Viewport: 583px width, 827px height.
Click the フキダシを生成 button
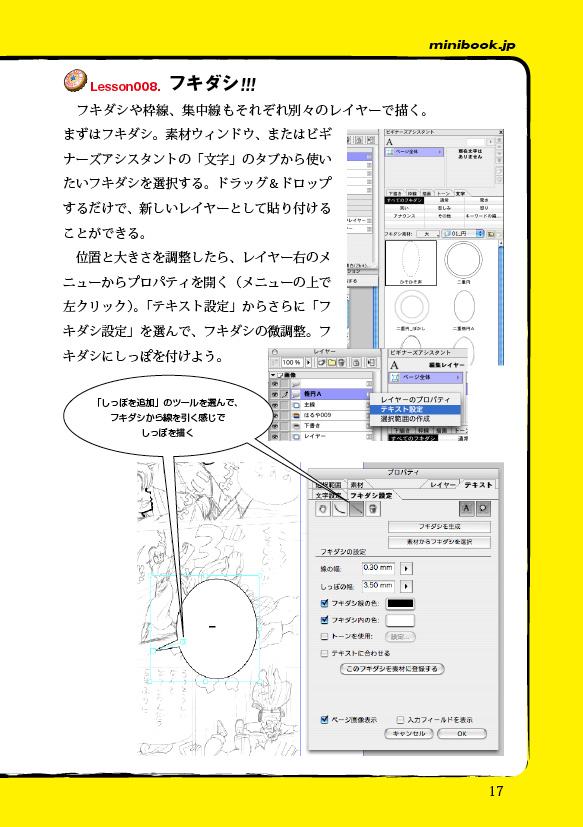click(439, 526)
